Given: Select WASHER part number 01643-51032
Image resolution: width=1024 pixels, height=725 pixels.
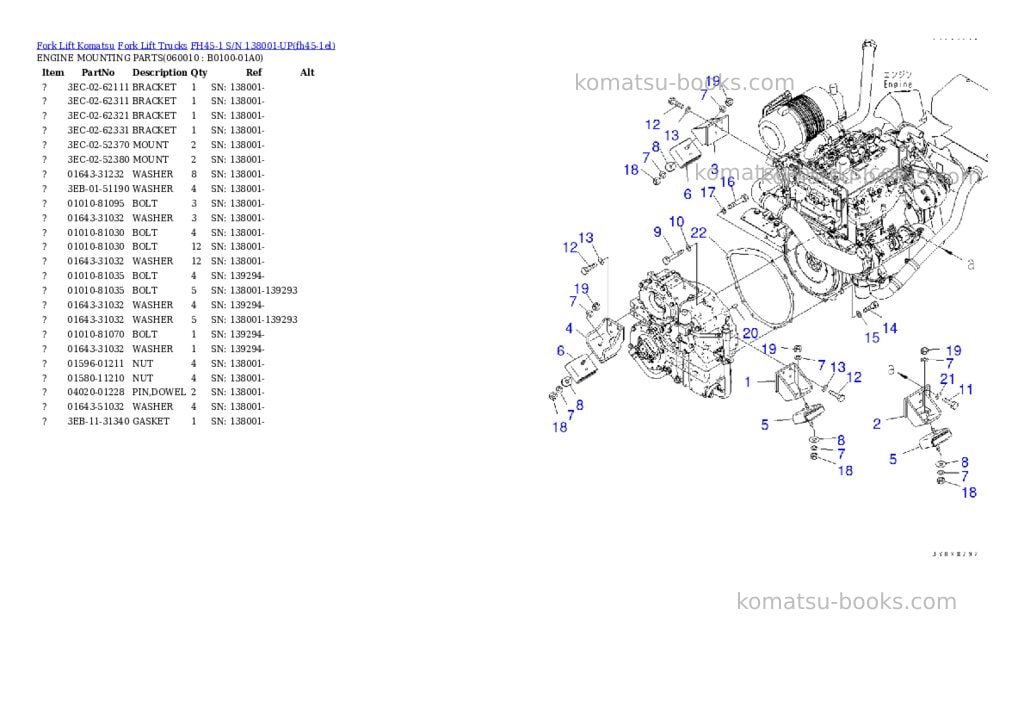Looking at the screenshot, I should (95, 407).
